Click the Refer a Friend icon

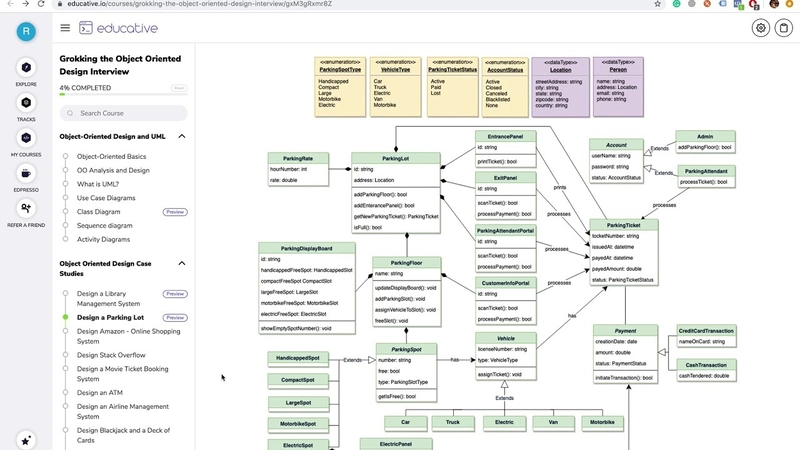[x=26, y=209]
